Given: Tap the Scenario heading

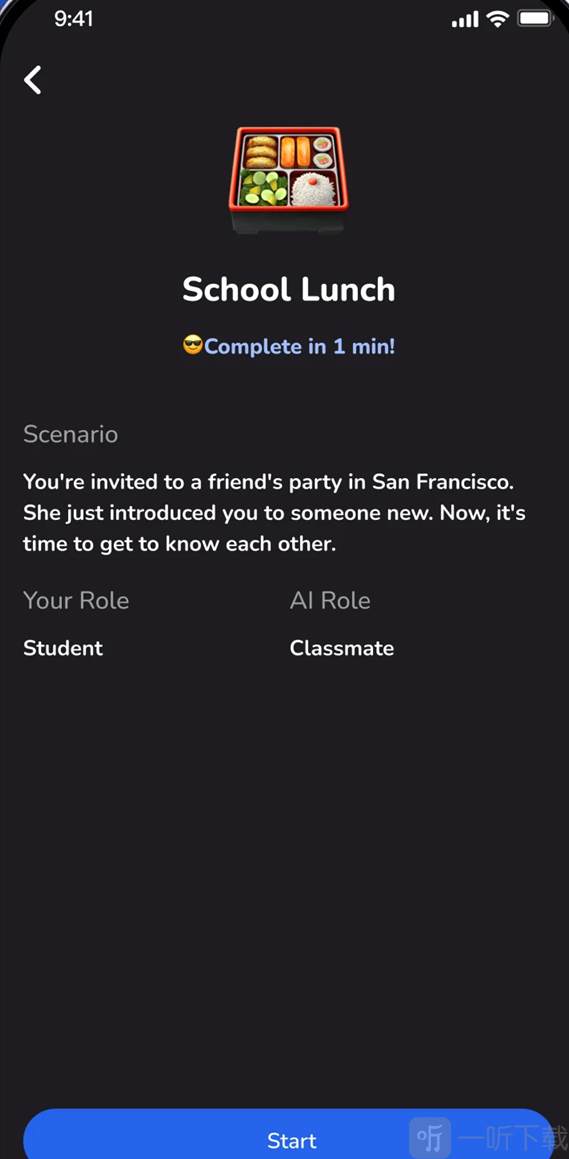Looking at the screenshot, I should click(x=71, y=434).
